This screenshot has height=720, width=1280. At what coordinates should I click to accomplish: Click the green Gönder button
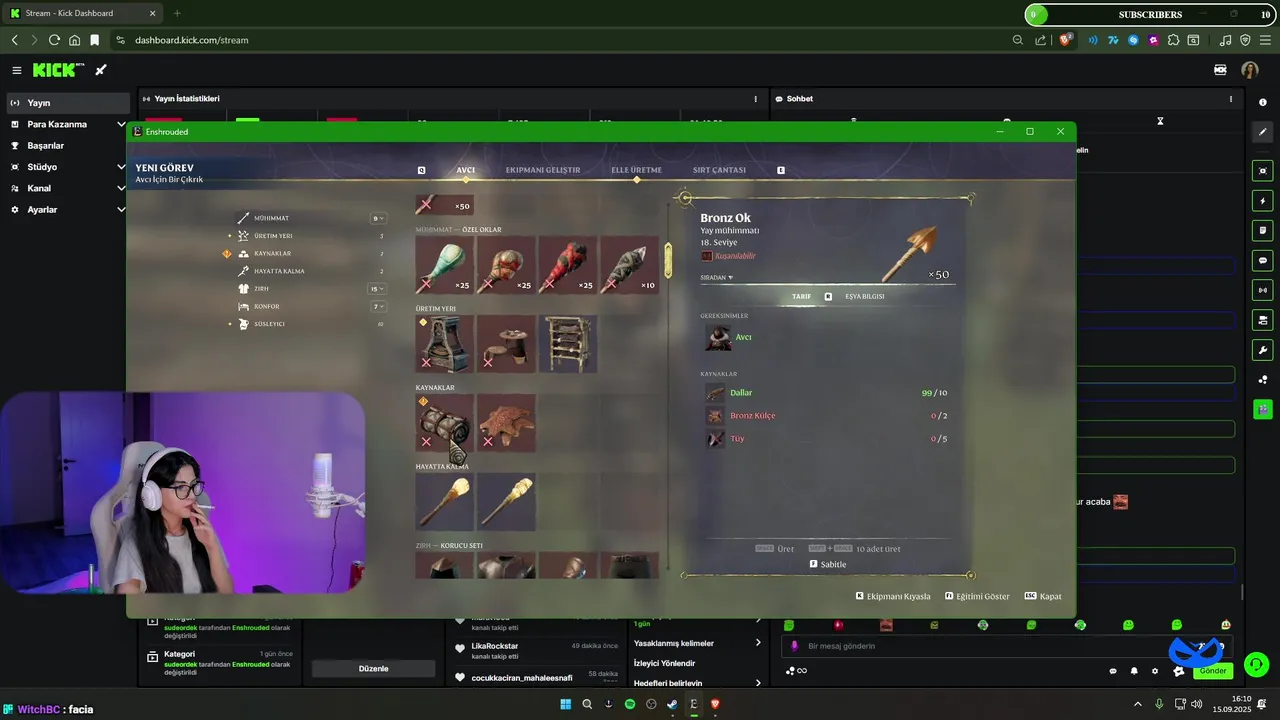click(x=1212, y=671)
